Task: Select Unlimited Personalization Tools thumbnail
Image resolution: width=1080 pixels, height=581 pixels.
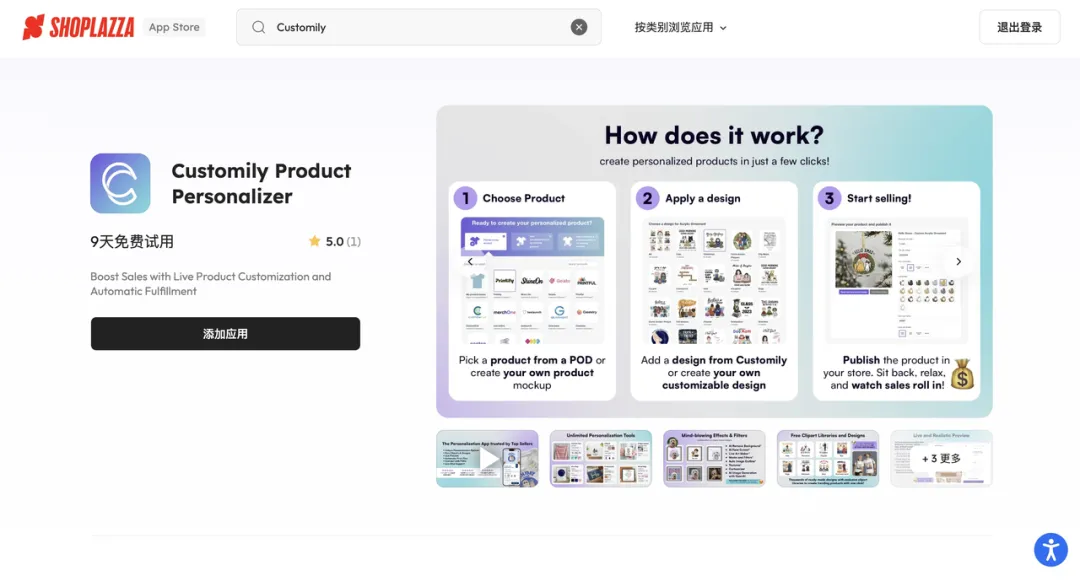Action: coord(601,458)
